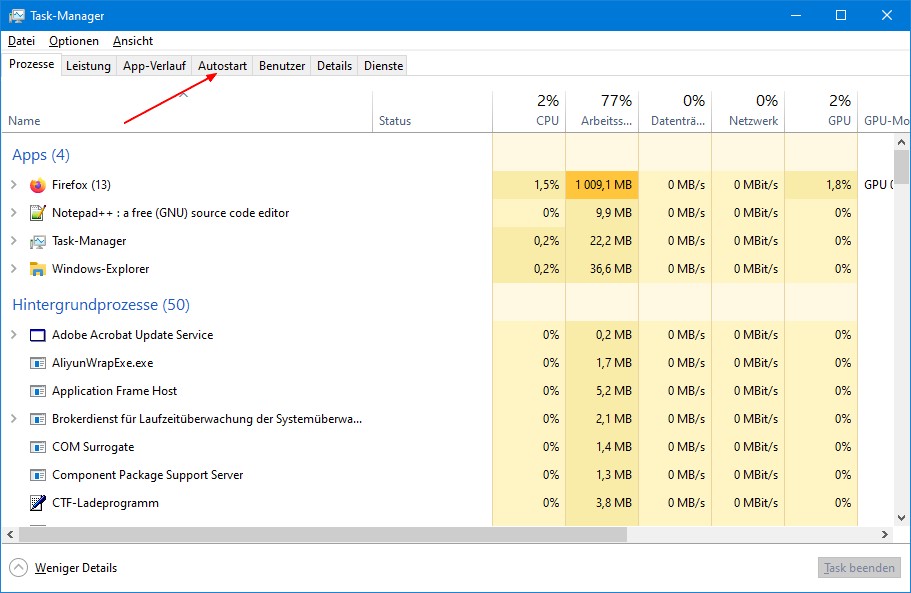
Task: Select Component Package Support Server name
Action: (148, 475)
